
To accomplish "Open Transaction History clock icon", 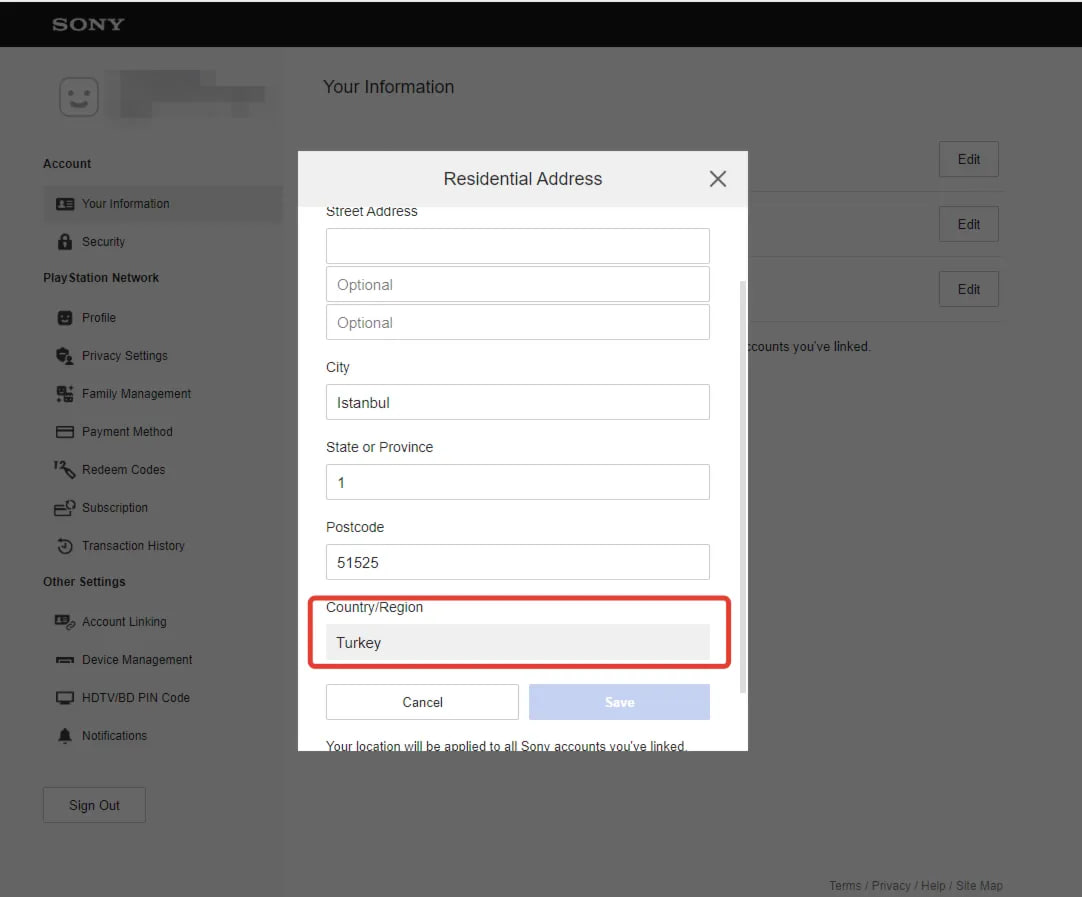I will click(x=65, y=546).
